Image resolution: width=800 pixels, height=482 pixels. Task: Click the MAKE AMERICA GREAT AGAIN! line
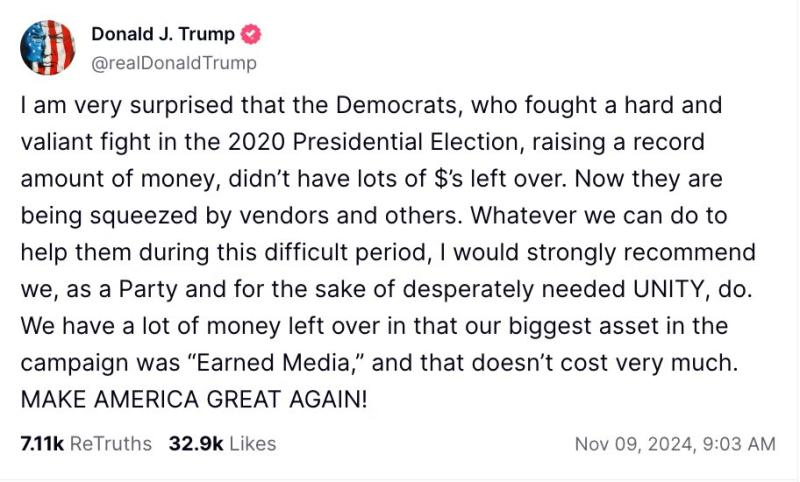(x=194, y=399)
